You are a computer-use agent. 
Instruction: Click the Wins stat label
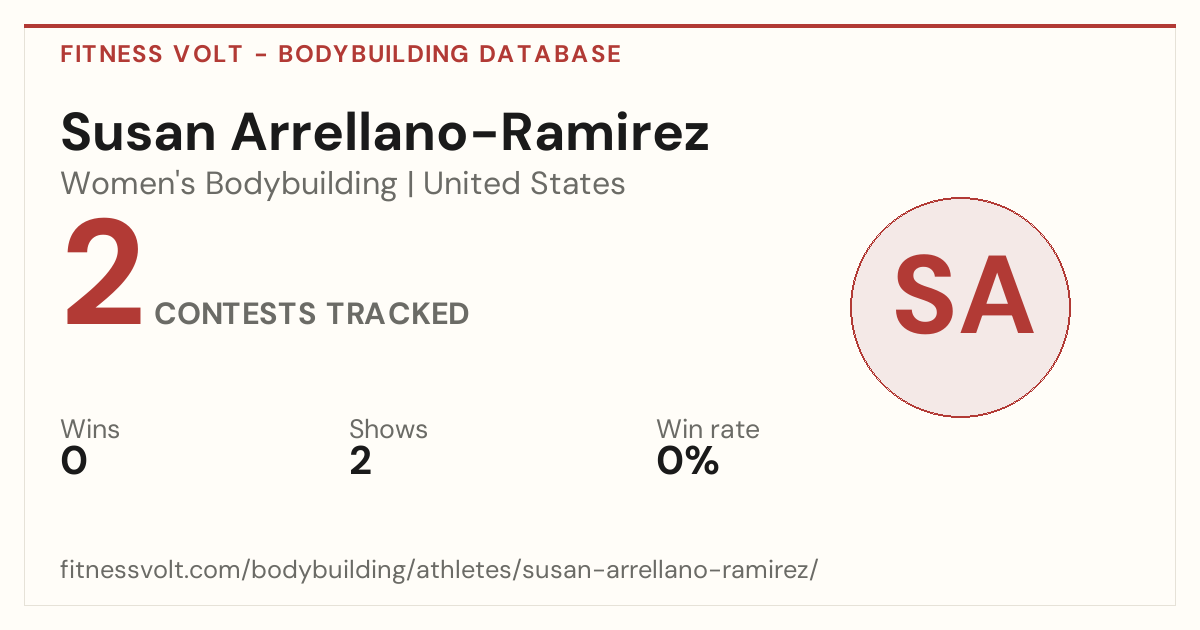[90, 430]
